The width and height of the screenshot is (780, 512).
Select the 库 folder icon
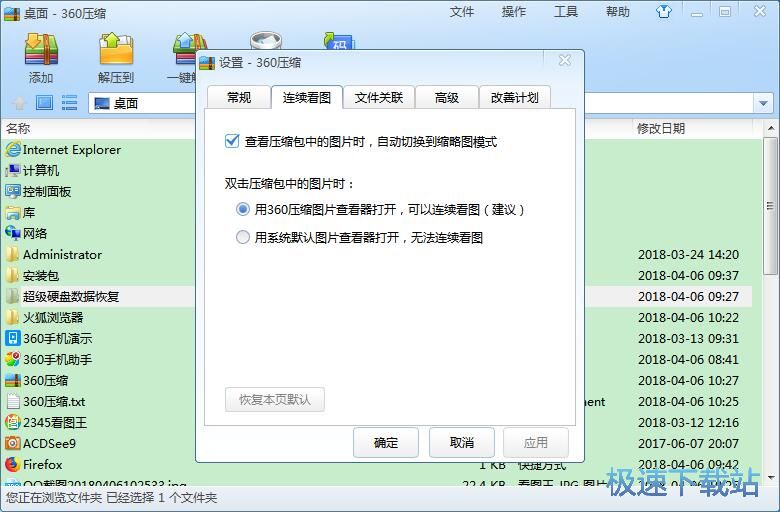(x=13, y=212)
